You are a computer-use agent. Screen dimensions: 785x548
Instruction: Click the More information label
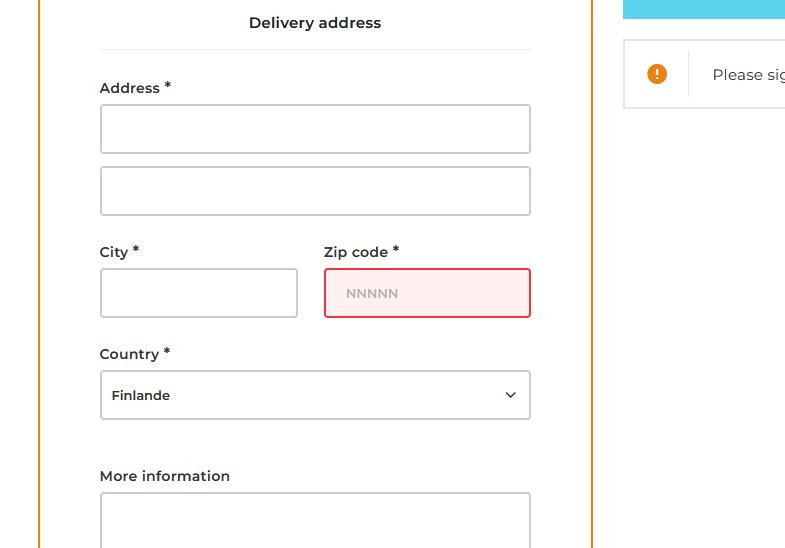[x=165, y=476]
